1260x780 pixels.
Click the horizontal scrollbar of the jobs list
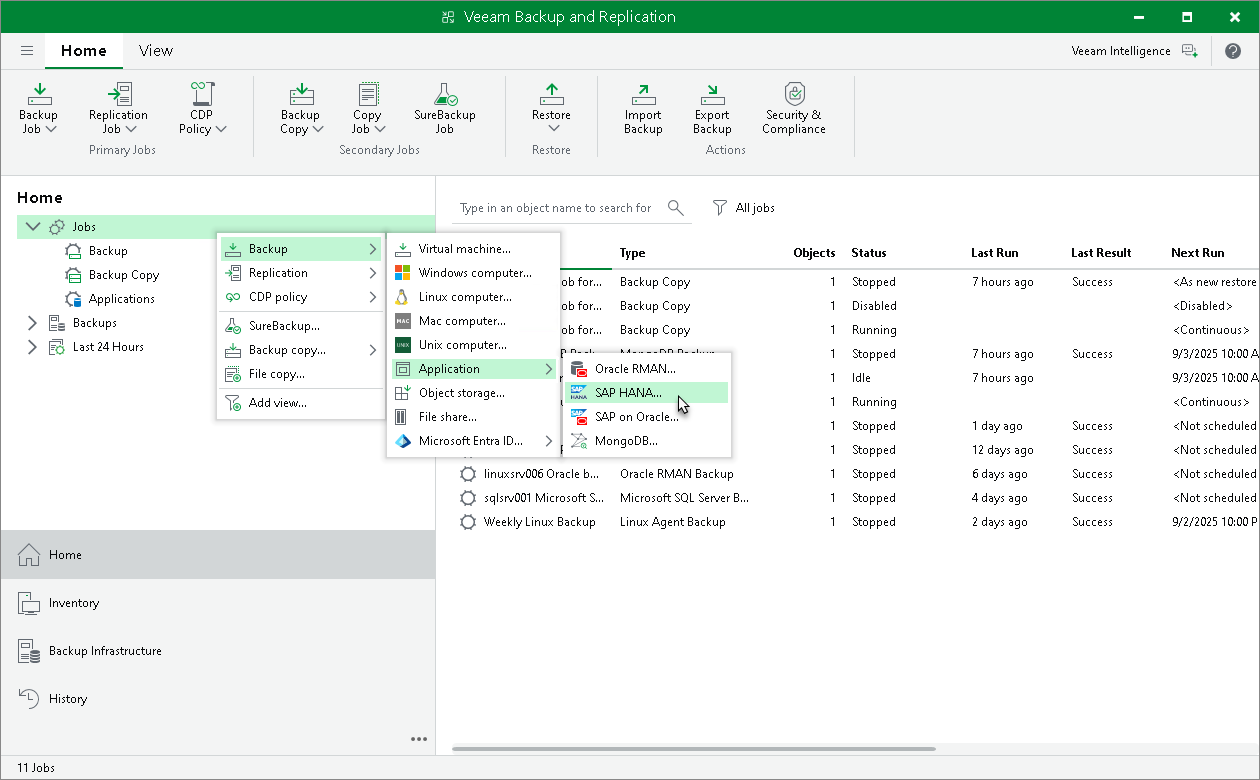coord(694,749)
